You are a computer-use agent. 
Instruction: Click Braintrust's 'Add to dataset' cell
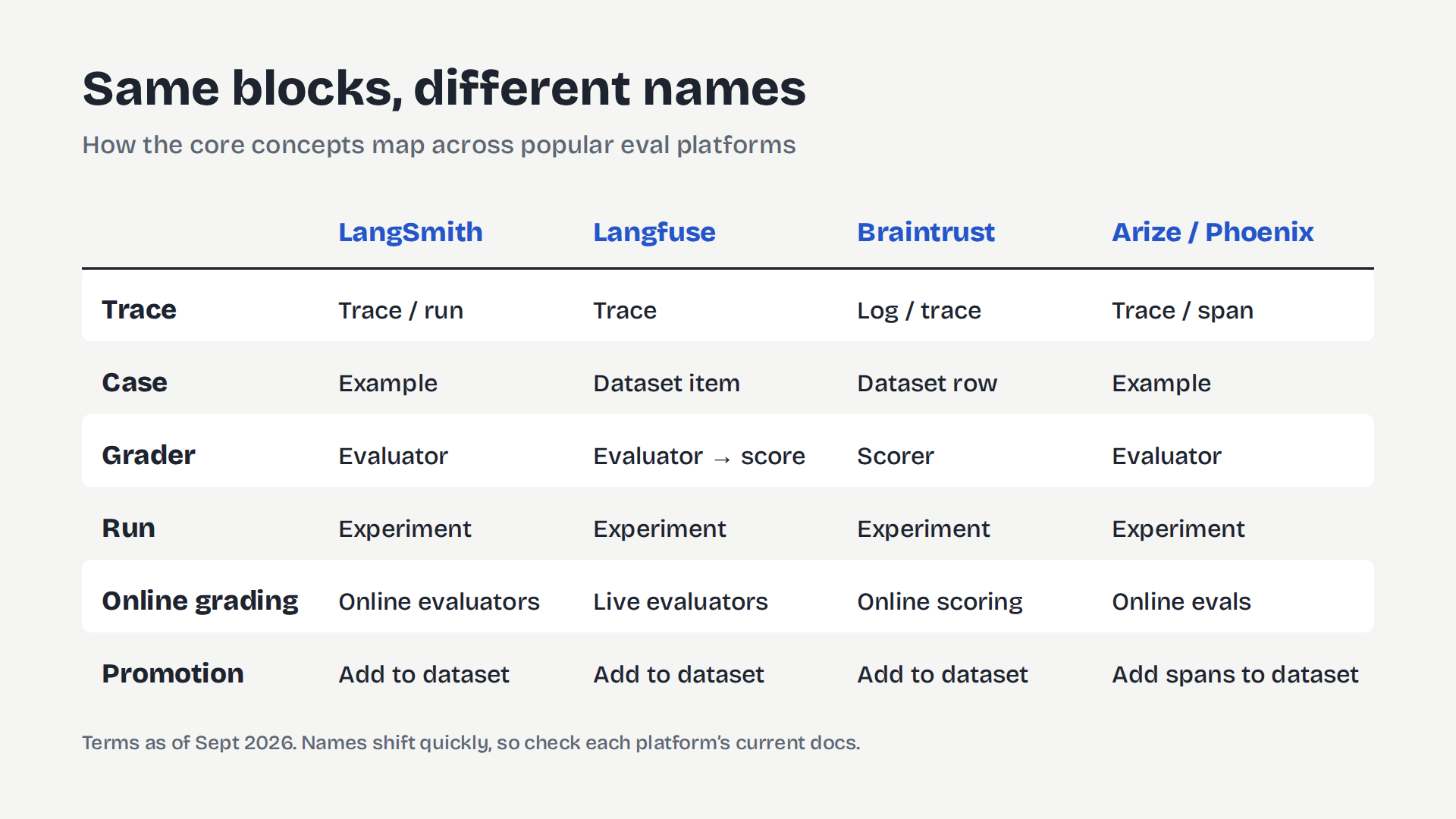point(943,674)
